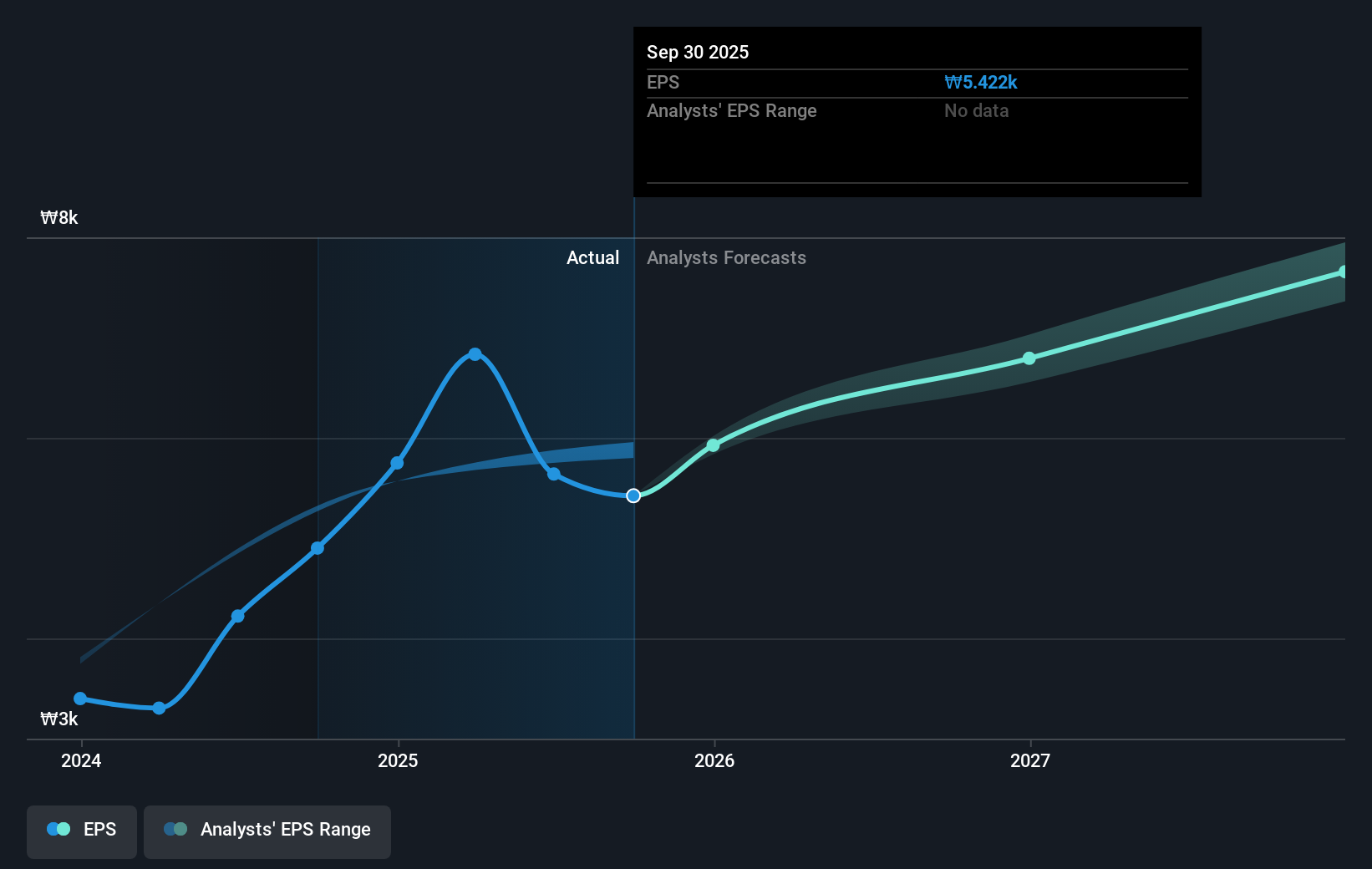This screenshot has width=1372, height=869.
Task: Click the EPS value ₩5.422k link
Action: [x=981, y=82]
